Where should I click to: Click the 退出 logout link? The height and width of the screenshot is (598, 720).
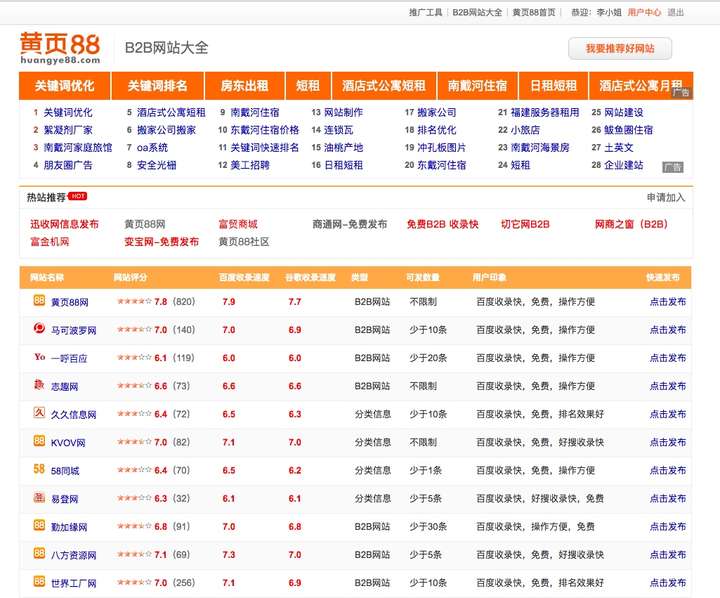tap(675, 12)
